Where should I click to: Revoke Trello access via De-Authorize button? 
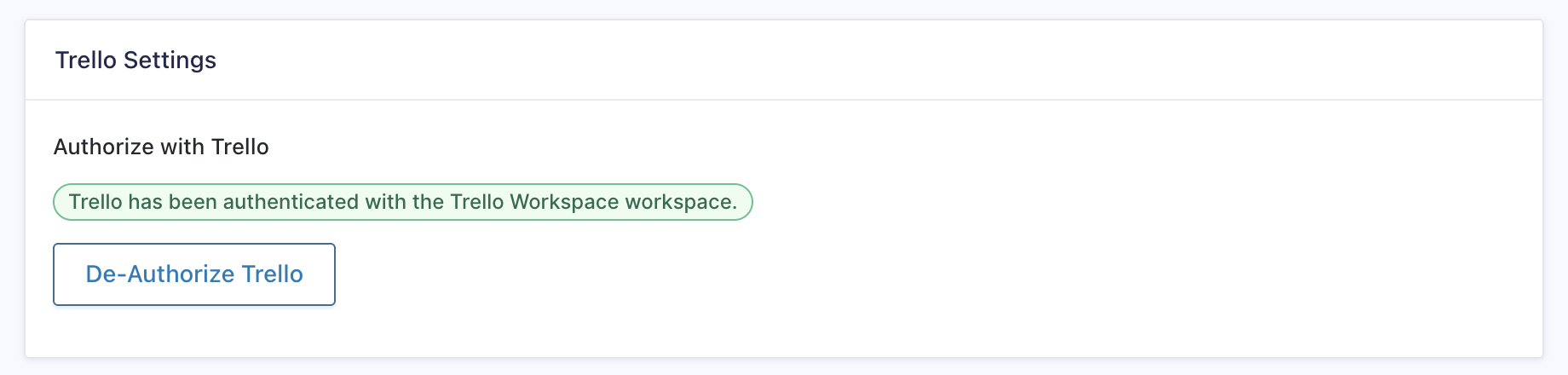(194, 274)
